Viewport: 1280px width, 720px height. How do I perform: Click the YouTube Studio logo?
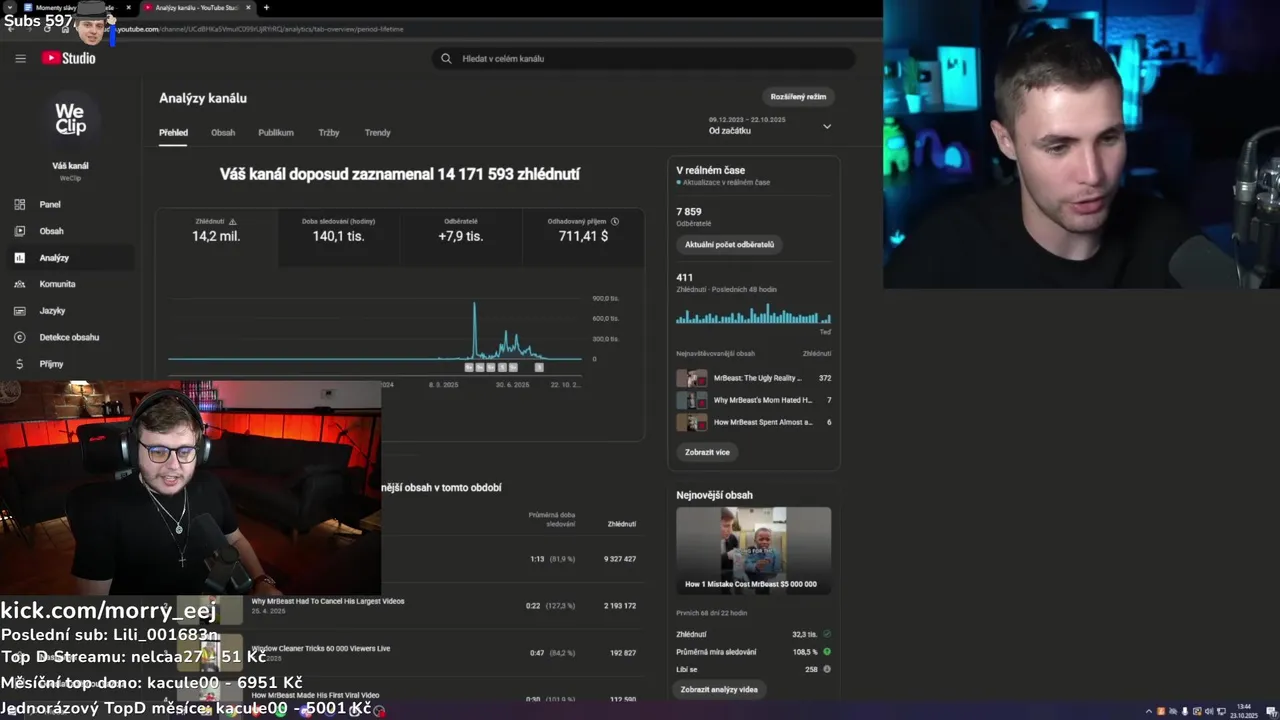69,58
